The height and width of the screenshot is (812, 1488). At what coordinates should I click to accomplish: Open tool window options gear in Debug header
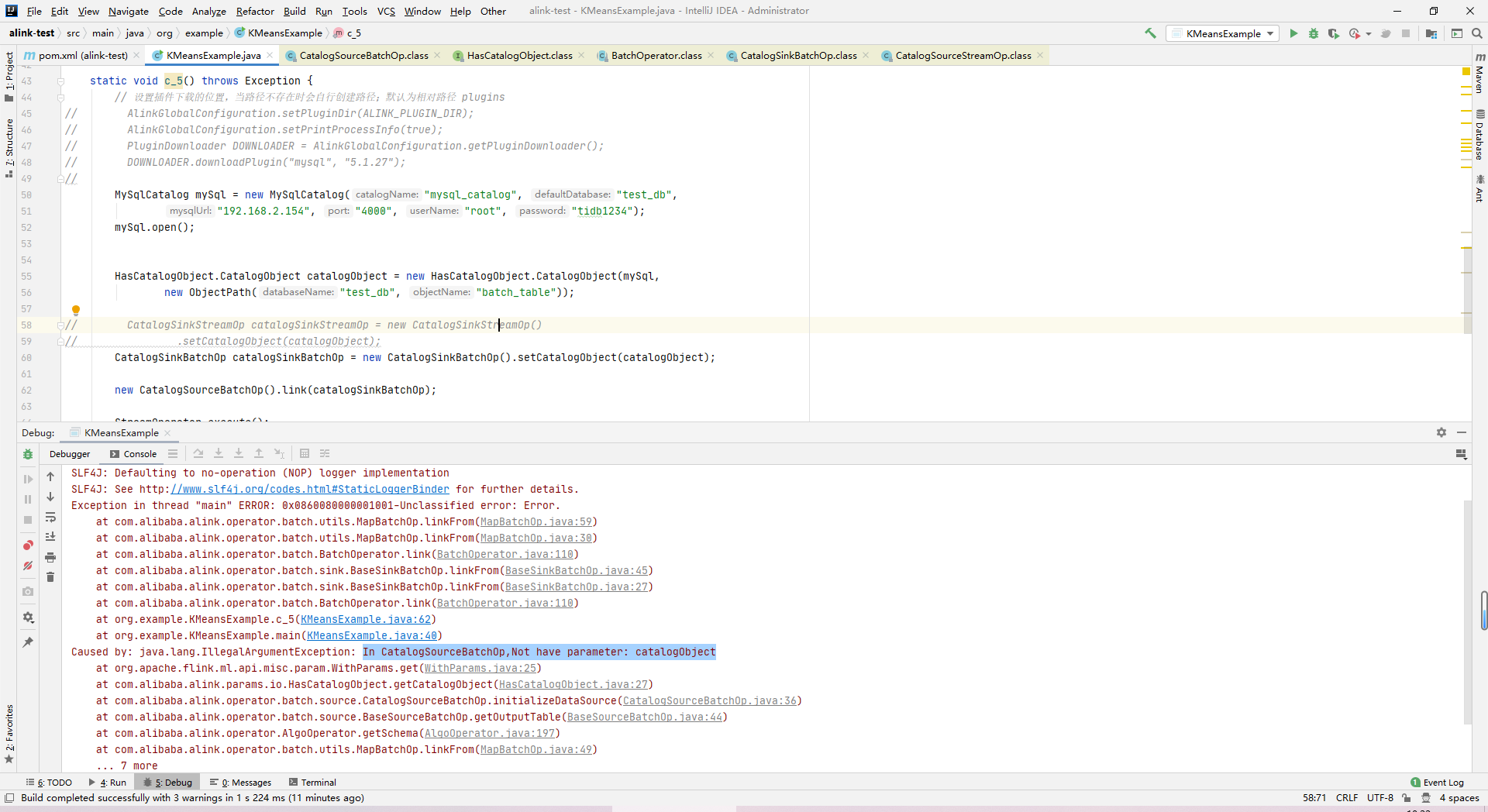(x=1441, y=432)
